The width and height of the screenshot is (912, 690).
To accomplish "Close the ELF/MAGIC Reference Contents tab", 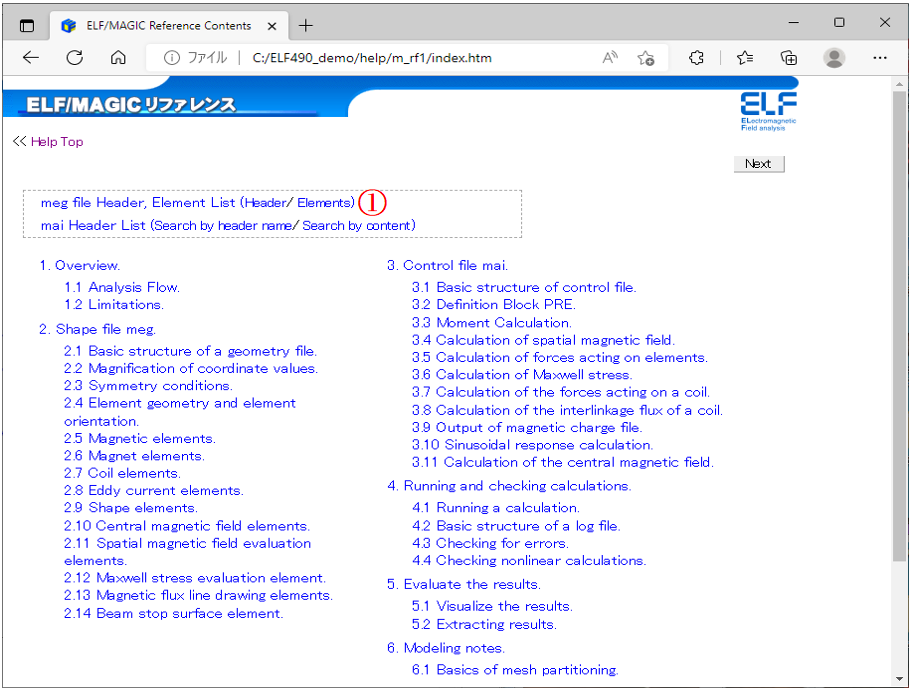I will tap(272, 26).
